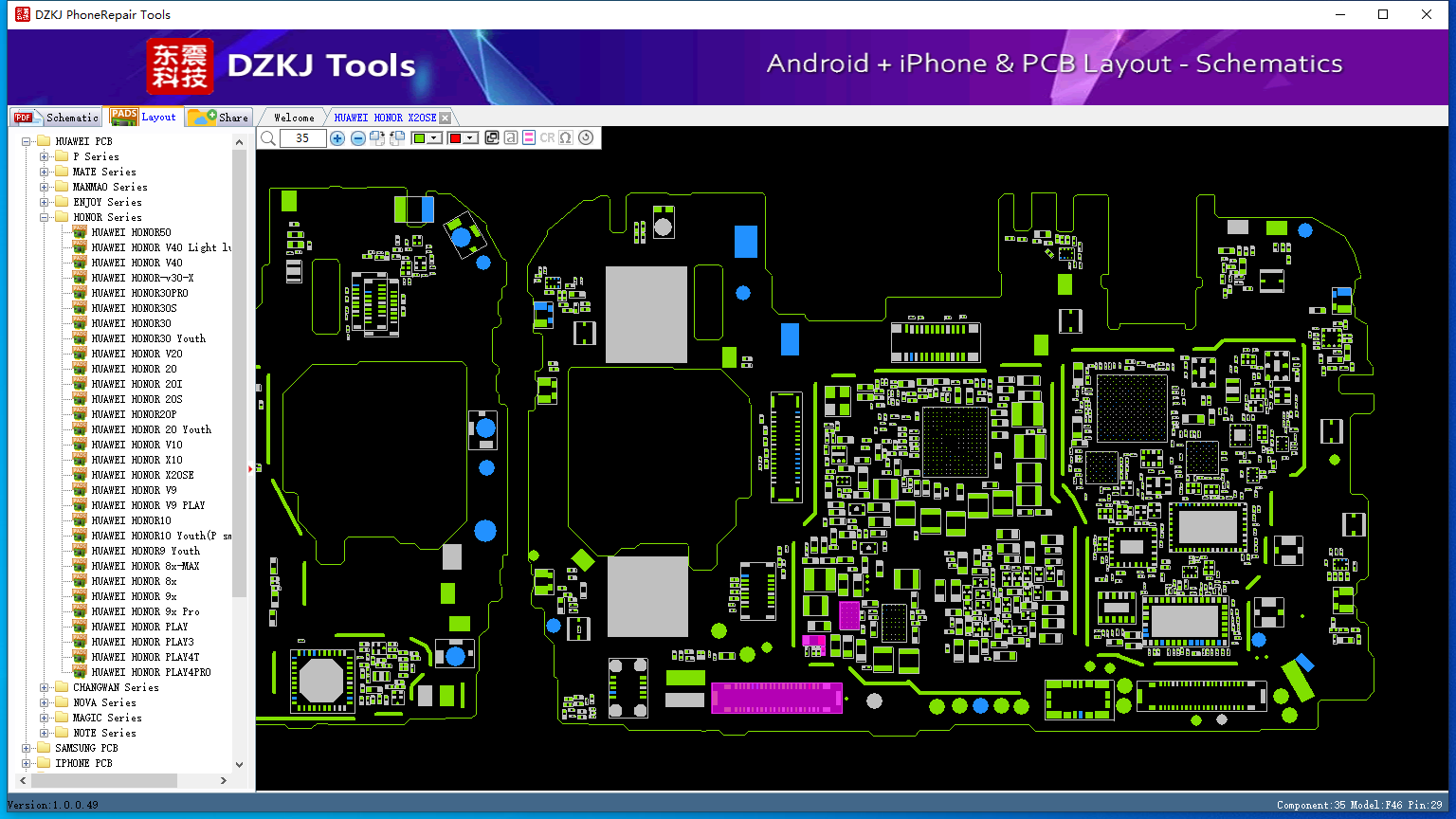Click the magnifier search icon in the toolbar
Viewport: 1456px width, 819px height.
pyautogui.click(x=268, y=138)
